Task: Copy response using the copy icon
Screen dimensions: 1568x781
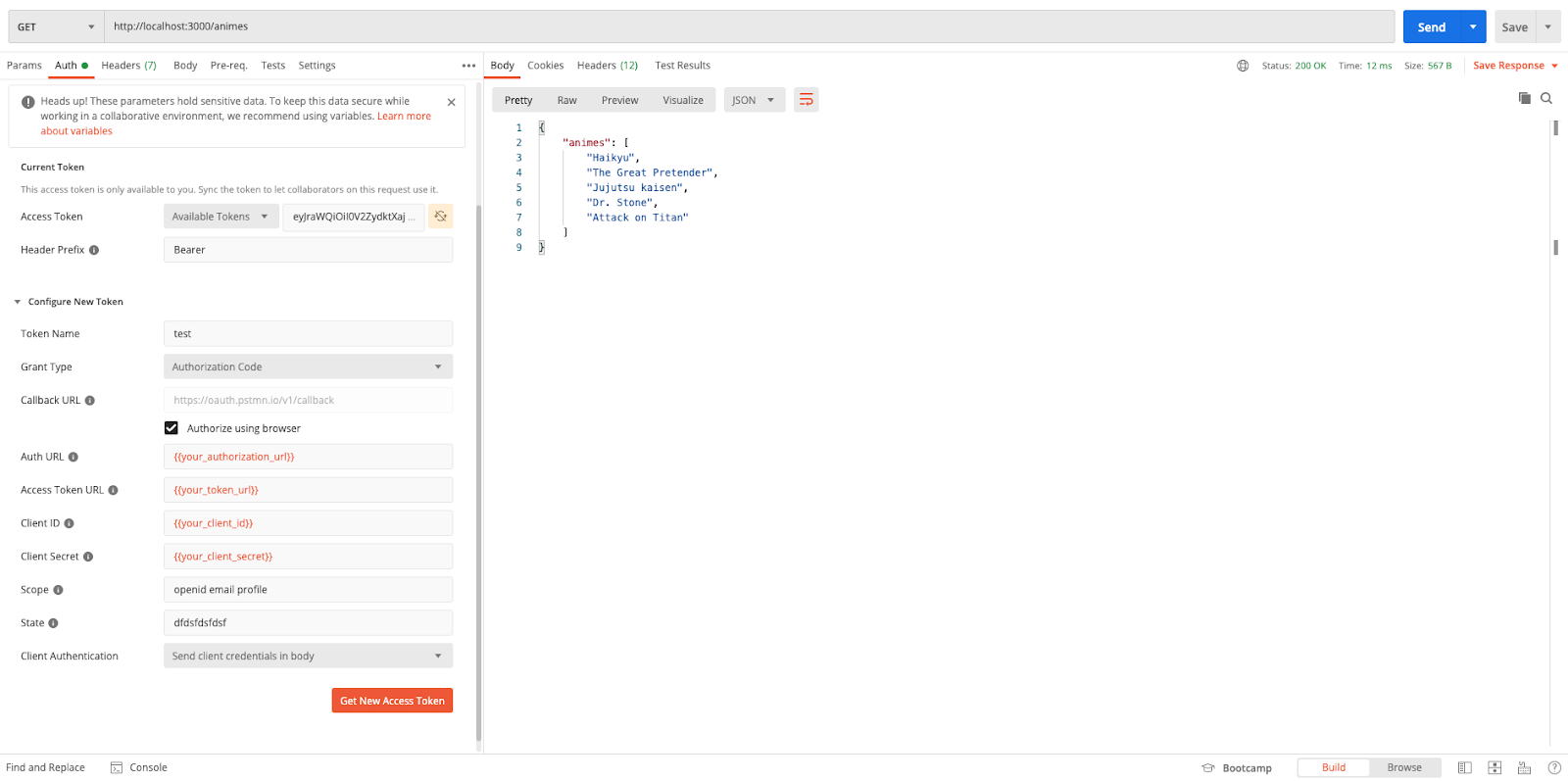Action: tap(1524, 98)
